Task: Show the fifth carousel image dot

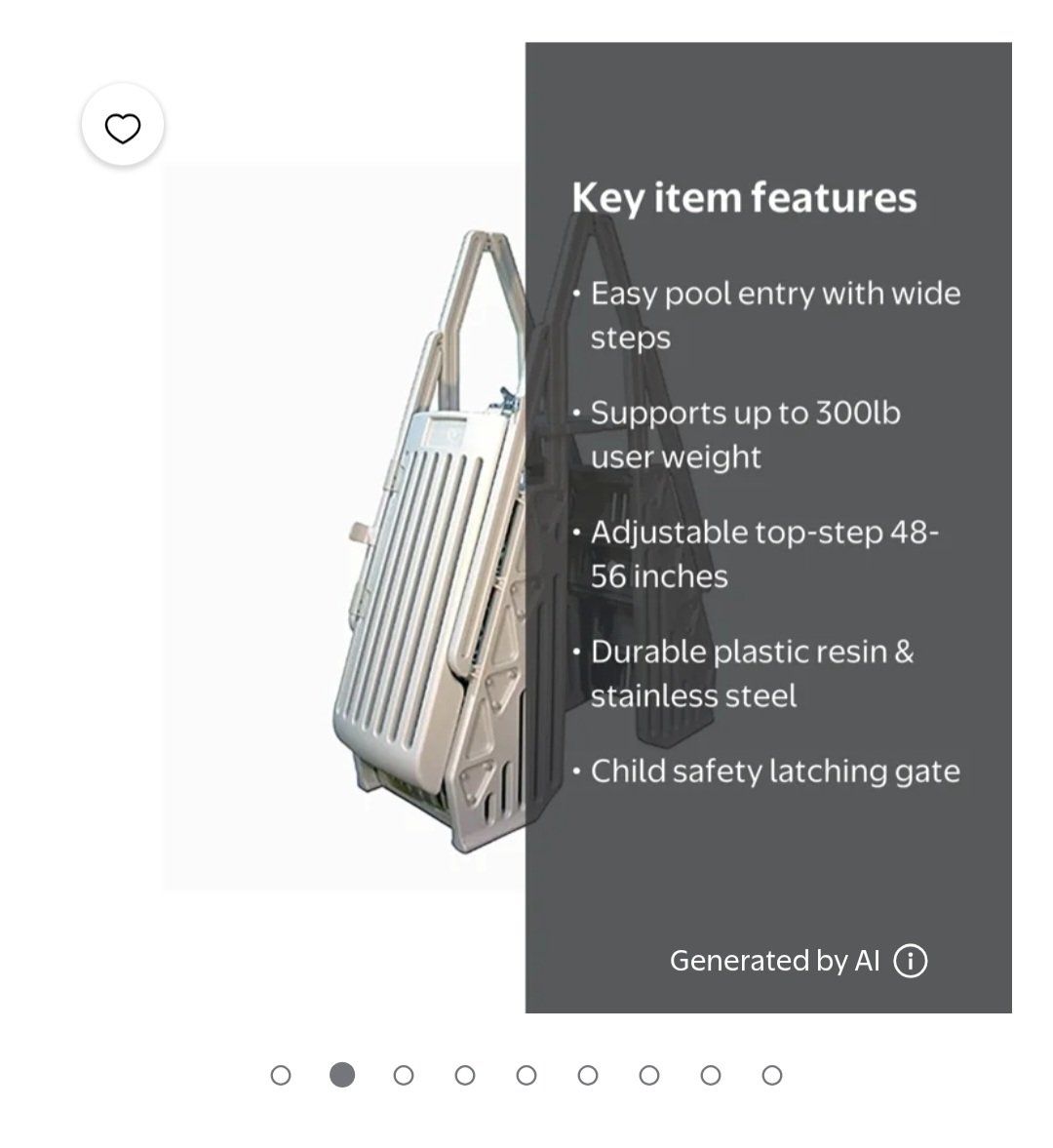Action: coord(526,1075)
